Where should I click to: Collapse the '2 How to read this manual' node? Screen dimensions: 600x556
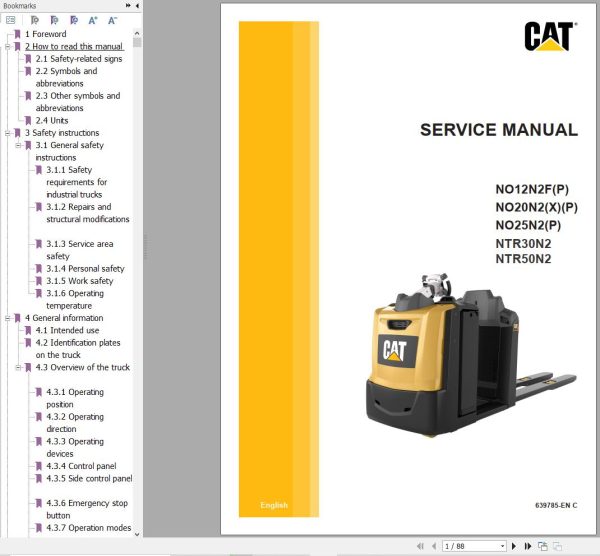[7, 47]
